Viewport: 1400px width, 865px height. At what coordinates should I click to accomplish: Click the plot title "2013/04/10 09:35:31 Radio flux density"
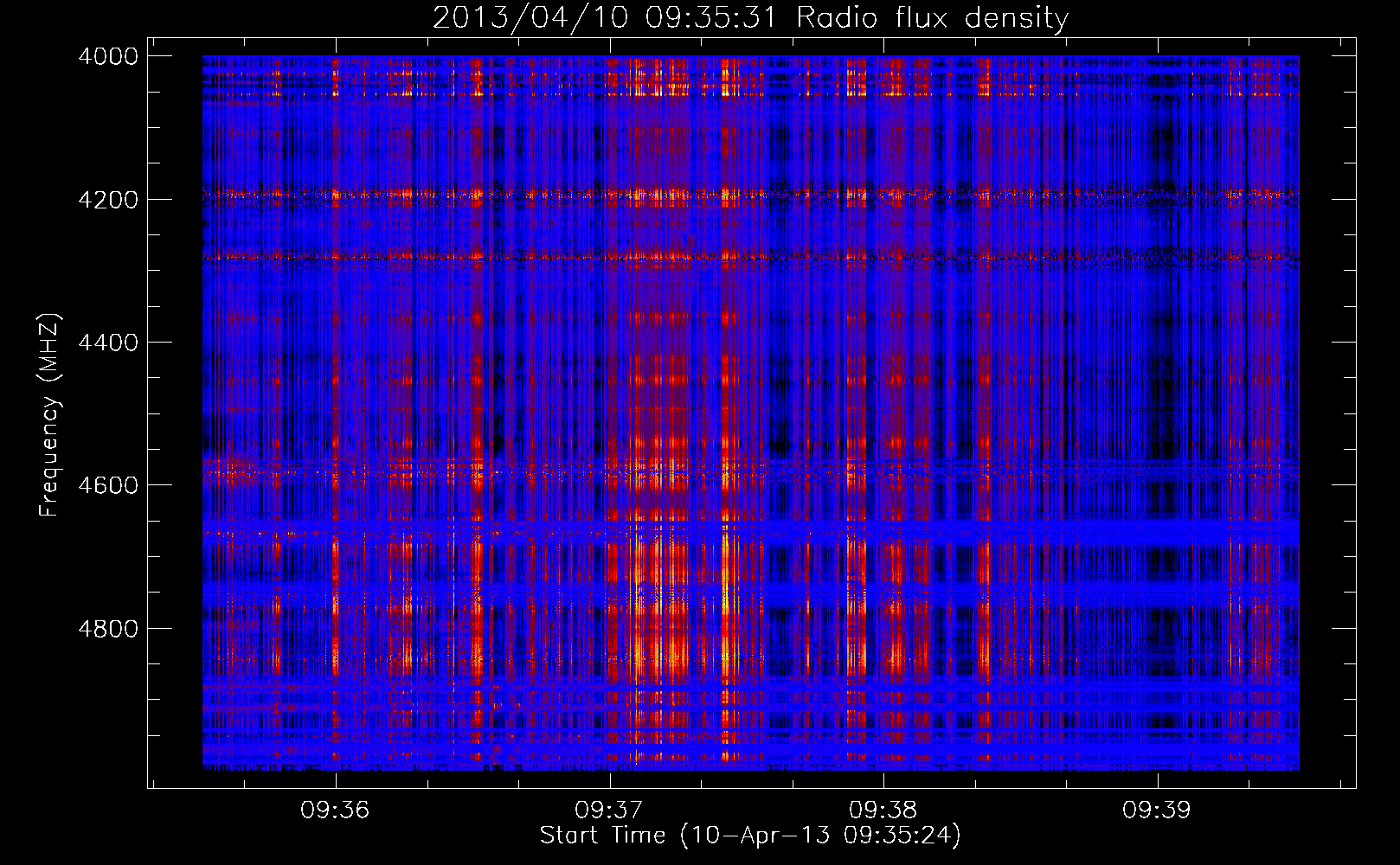point(750,17)
